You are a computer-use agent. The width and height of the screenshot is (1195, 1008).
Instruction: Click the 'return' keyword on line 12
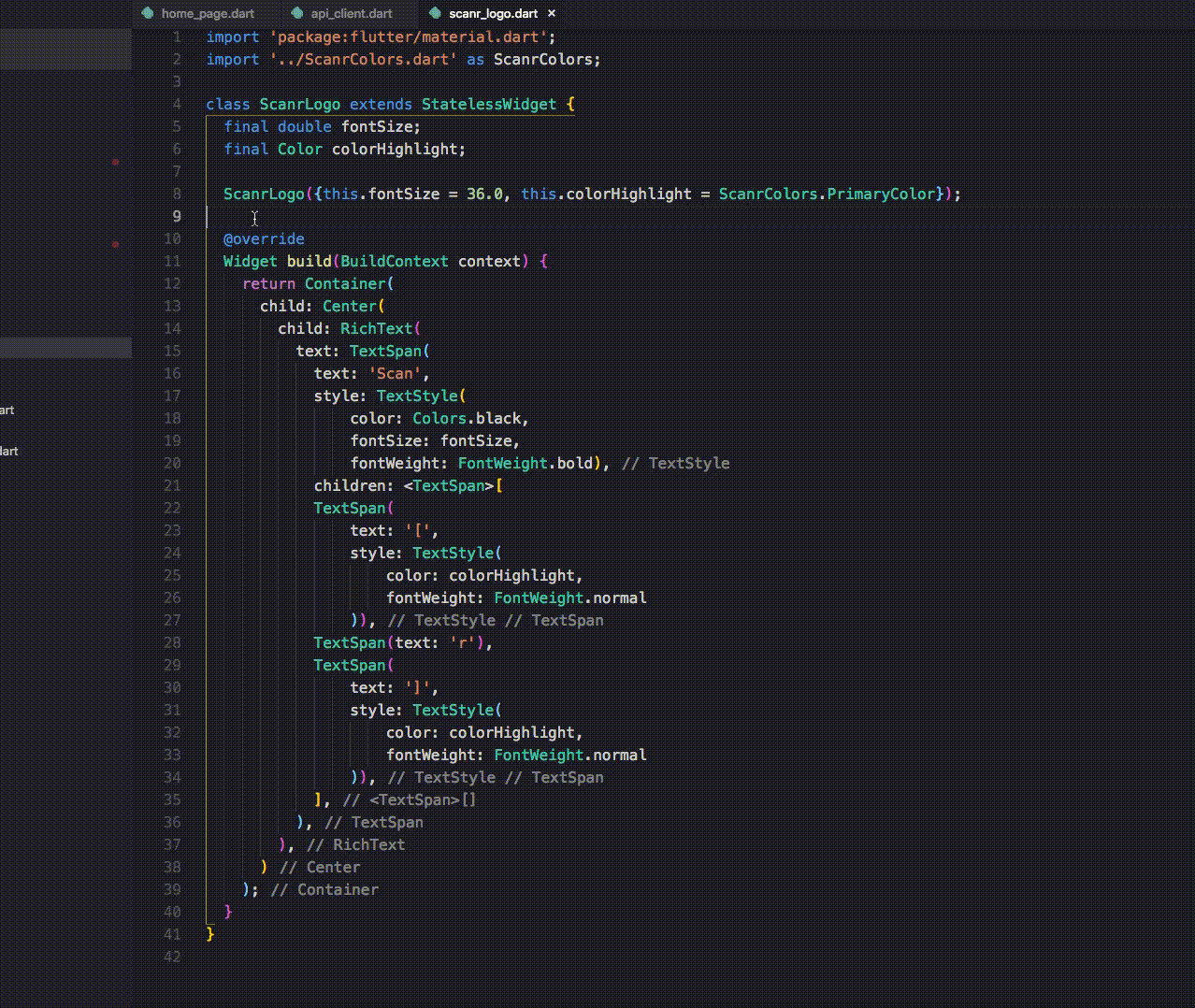click(x=268, y=283)
